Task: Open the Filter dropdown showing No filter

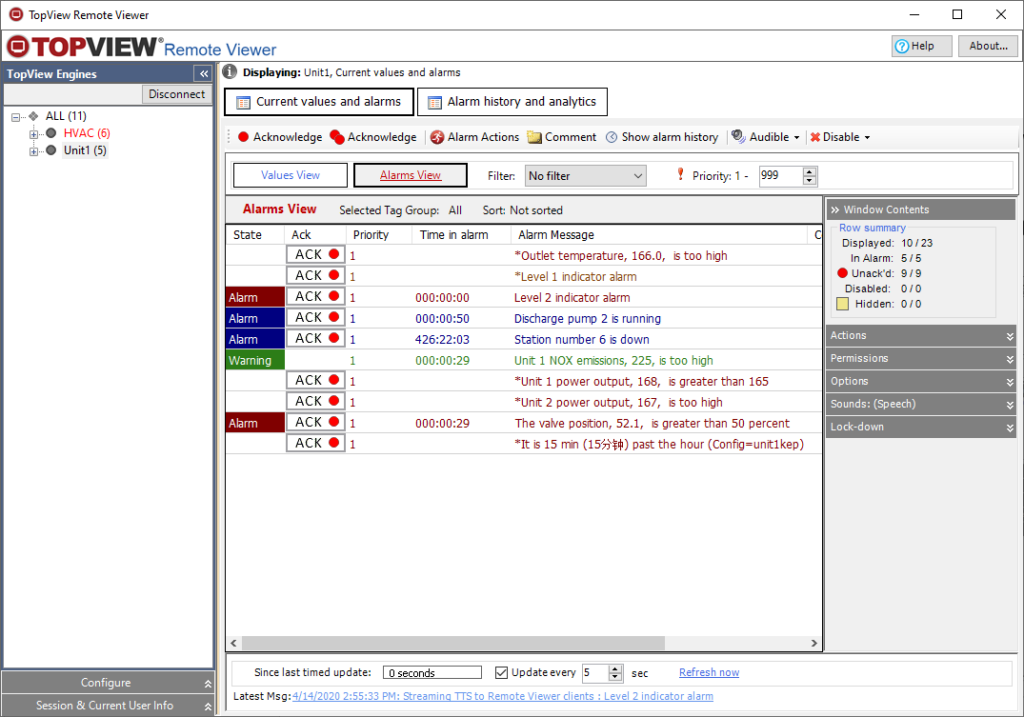Action: tap(586, 176)
